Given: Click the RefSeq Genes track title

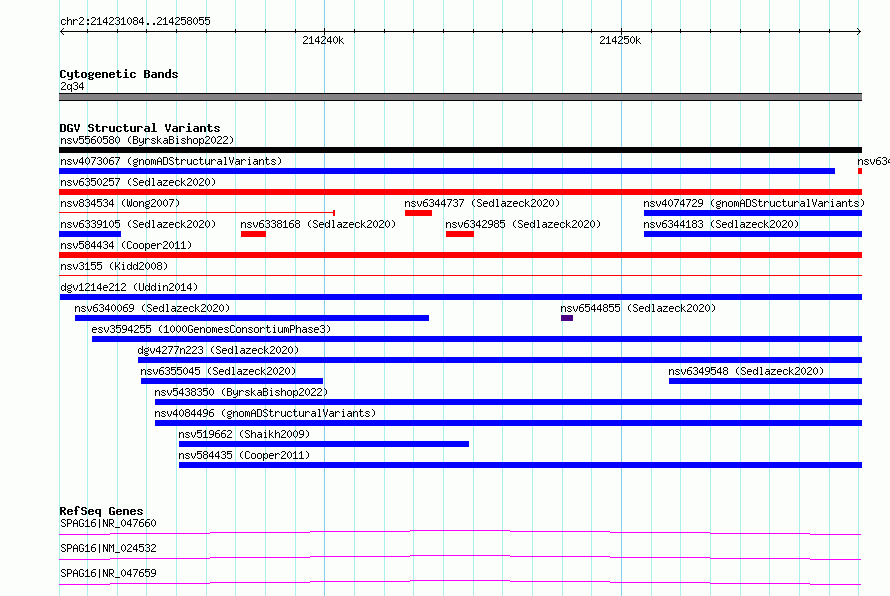Looking at the screenshot, I should pos(101,511).
